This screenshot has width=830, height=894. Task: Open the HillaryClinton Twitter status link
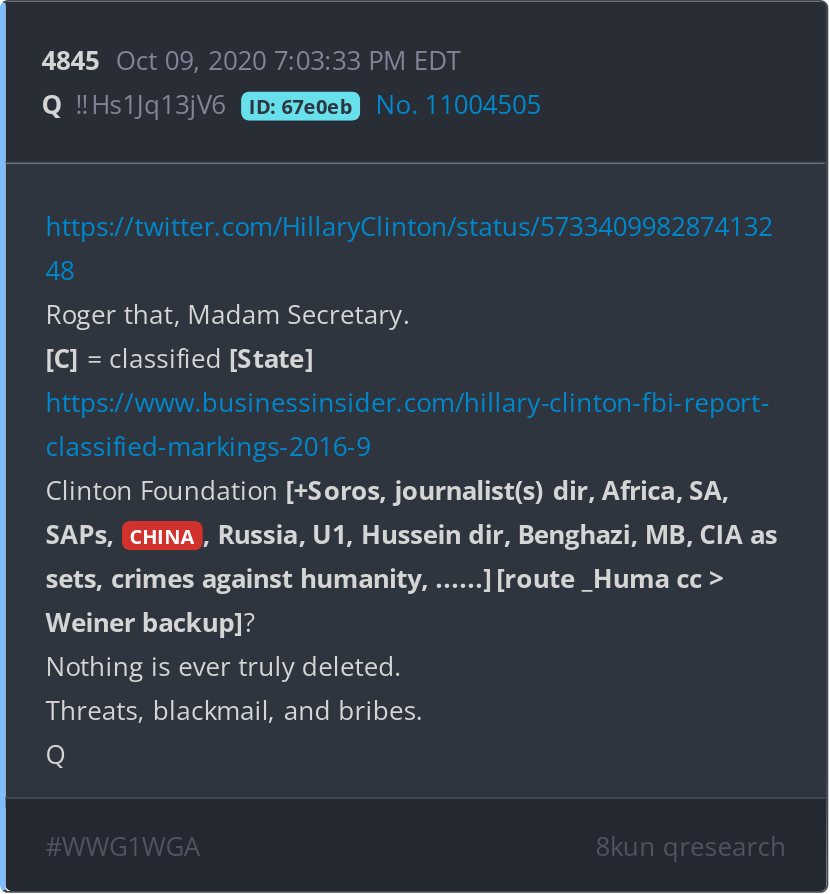click(408, 227)
